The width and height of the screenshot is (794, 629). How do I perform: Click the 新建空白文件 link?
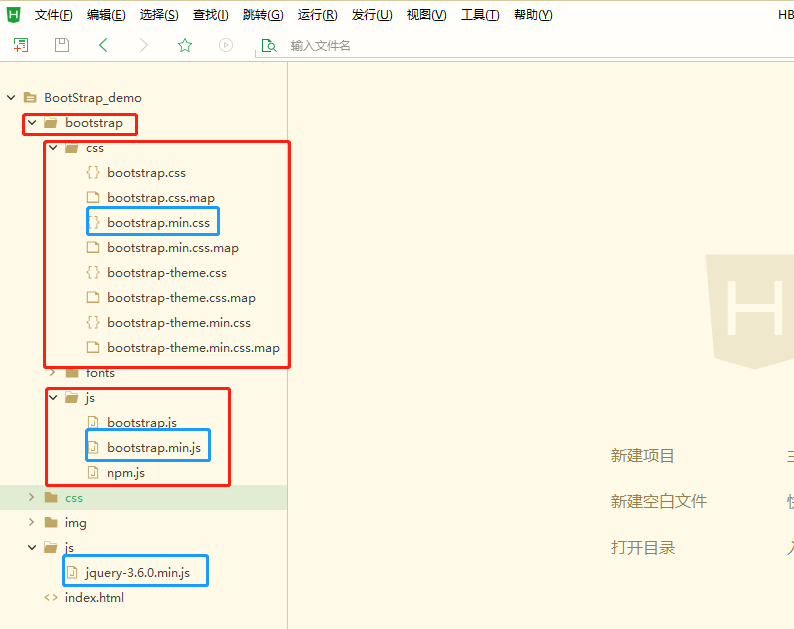coord(658,501)
